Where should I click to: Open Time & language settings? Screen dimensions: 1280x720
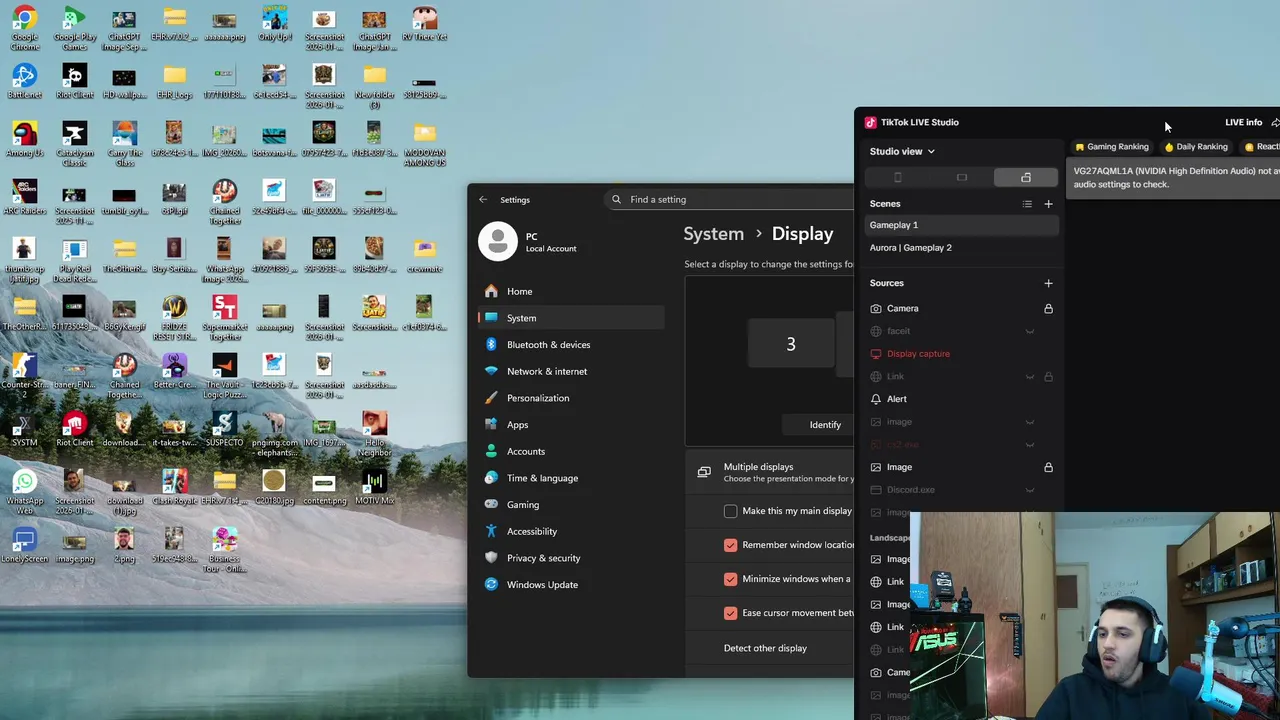tap(571, 478)
